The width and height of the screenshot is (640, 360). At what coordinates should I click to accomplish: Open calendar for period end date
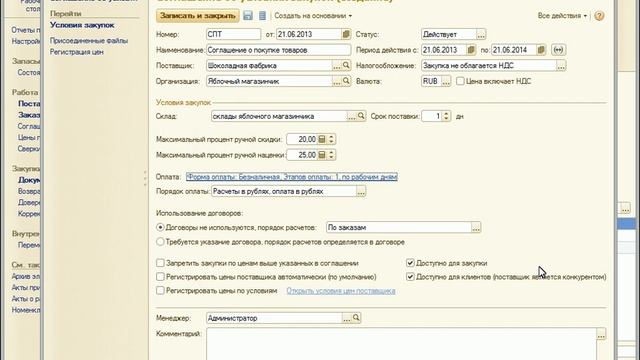coord(541,50)
